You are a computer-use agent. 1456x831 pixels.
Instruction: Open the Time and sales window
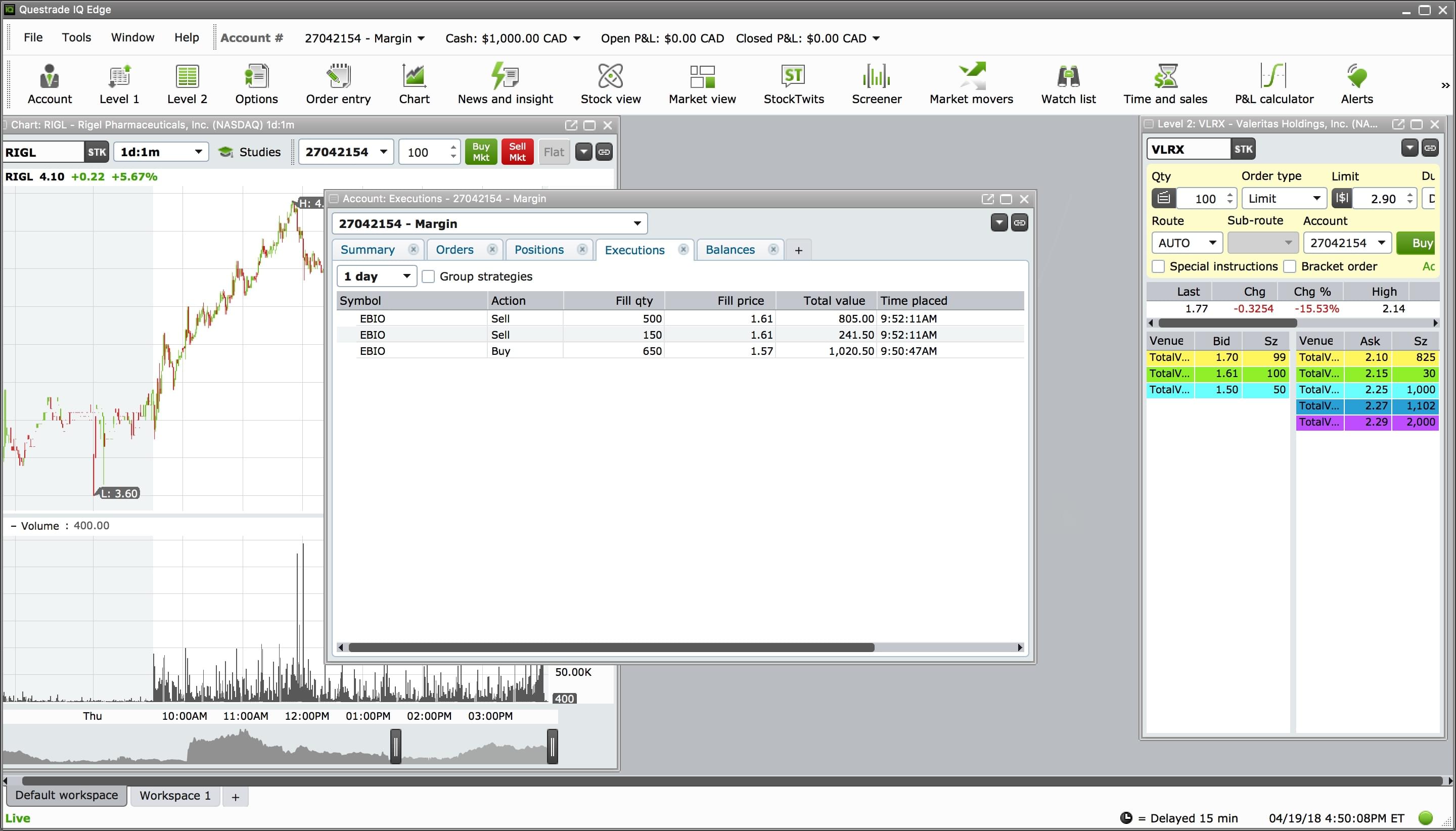[1165, 84]
